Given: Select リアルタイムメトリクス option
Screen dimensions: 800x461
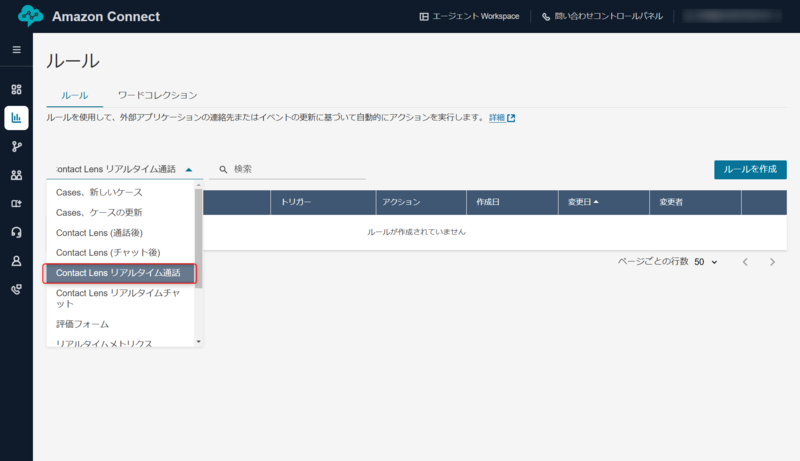Looking at the screenshot, I should click(120, 343).
